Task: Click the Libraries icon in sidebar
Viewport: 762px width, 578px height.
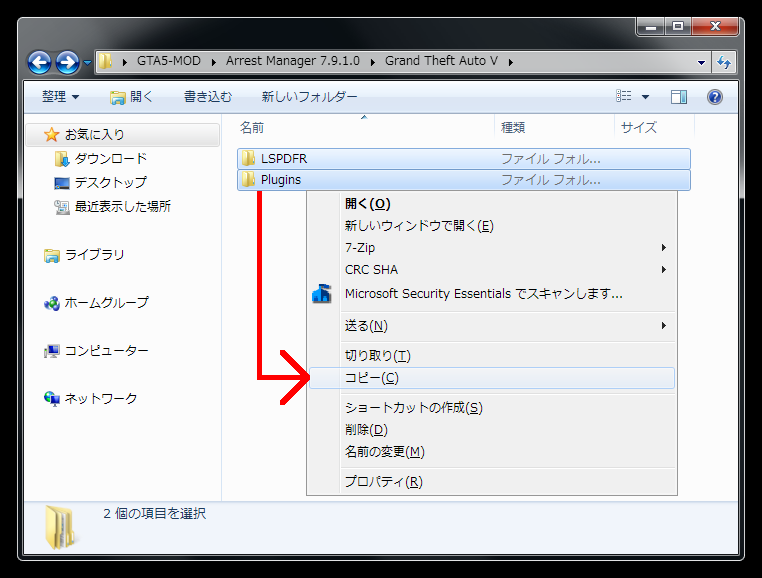Action: pyautogui.click(x=52, y=255)
